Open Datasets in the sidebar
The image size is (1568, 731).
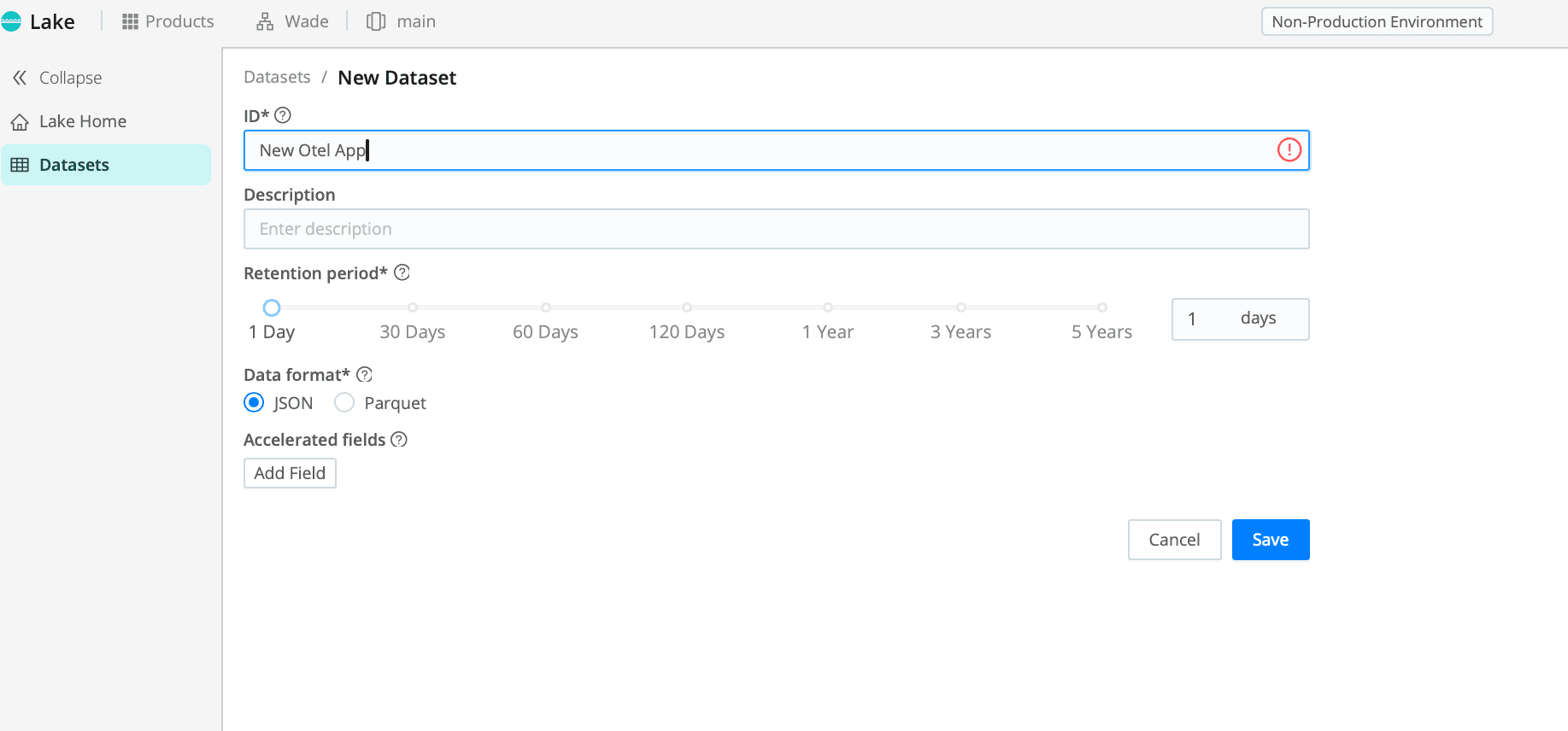[74, 165]
